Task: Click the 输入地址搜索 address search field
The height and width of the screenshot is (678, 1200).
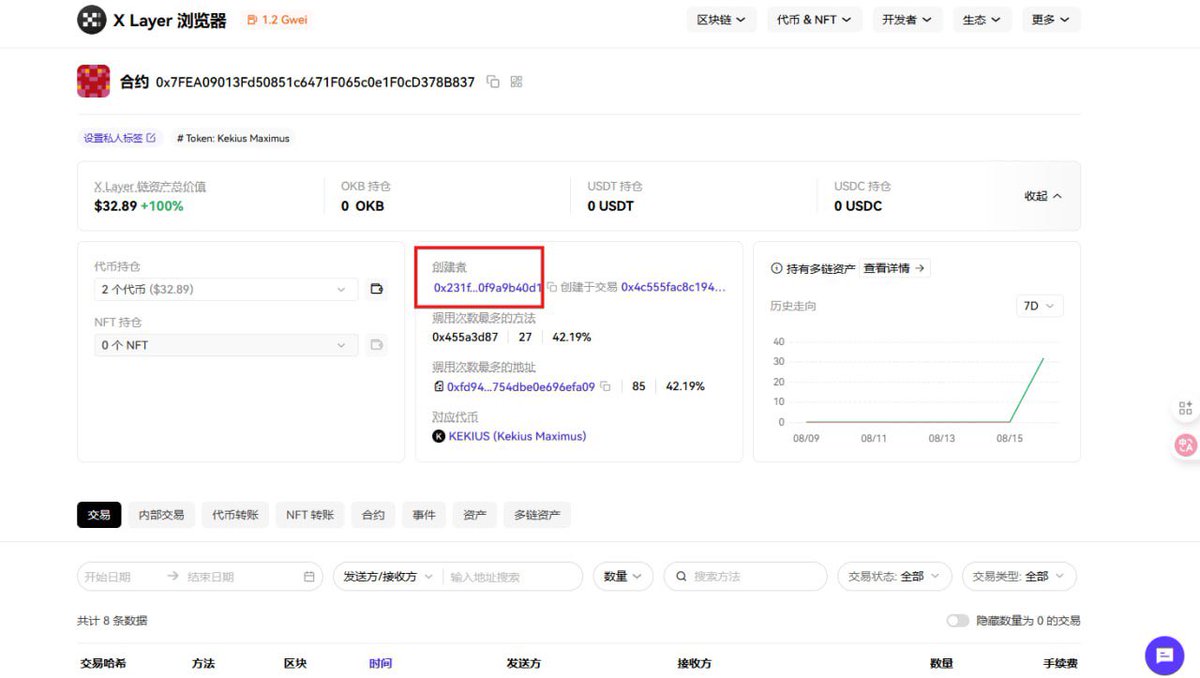Action: tap(512, 577)
